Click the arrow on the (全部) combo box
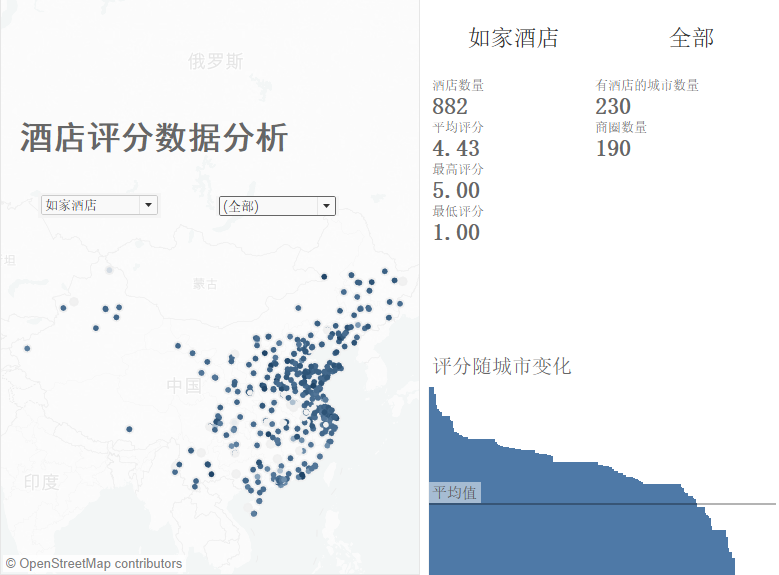 click(326, 206)
